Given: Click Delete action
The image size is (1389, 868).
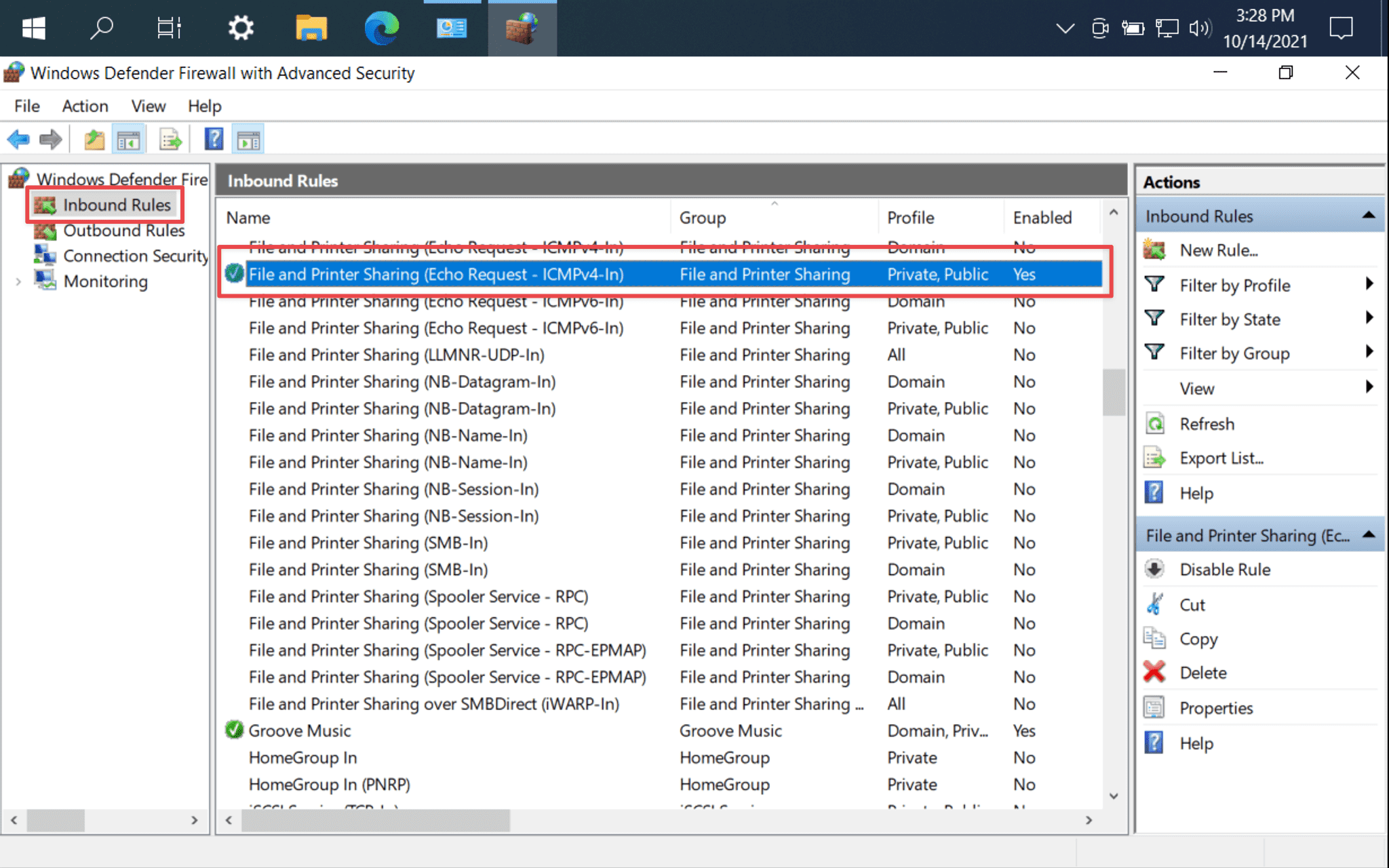Looking at the screenshot, I should point(1202,673).
